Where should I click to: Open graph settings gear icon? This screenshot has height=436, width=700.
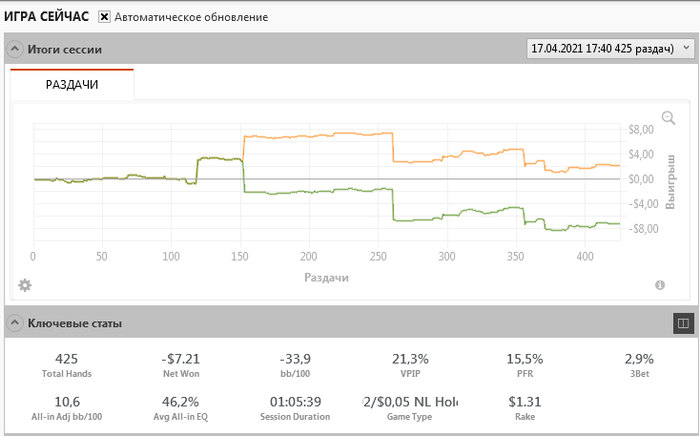tap(25, 285)
